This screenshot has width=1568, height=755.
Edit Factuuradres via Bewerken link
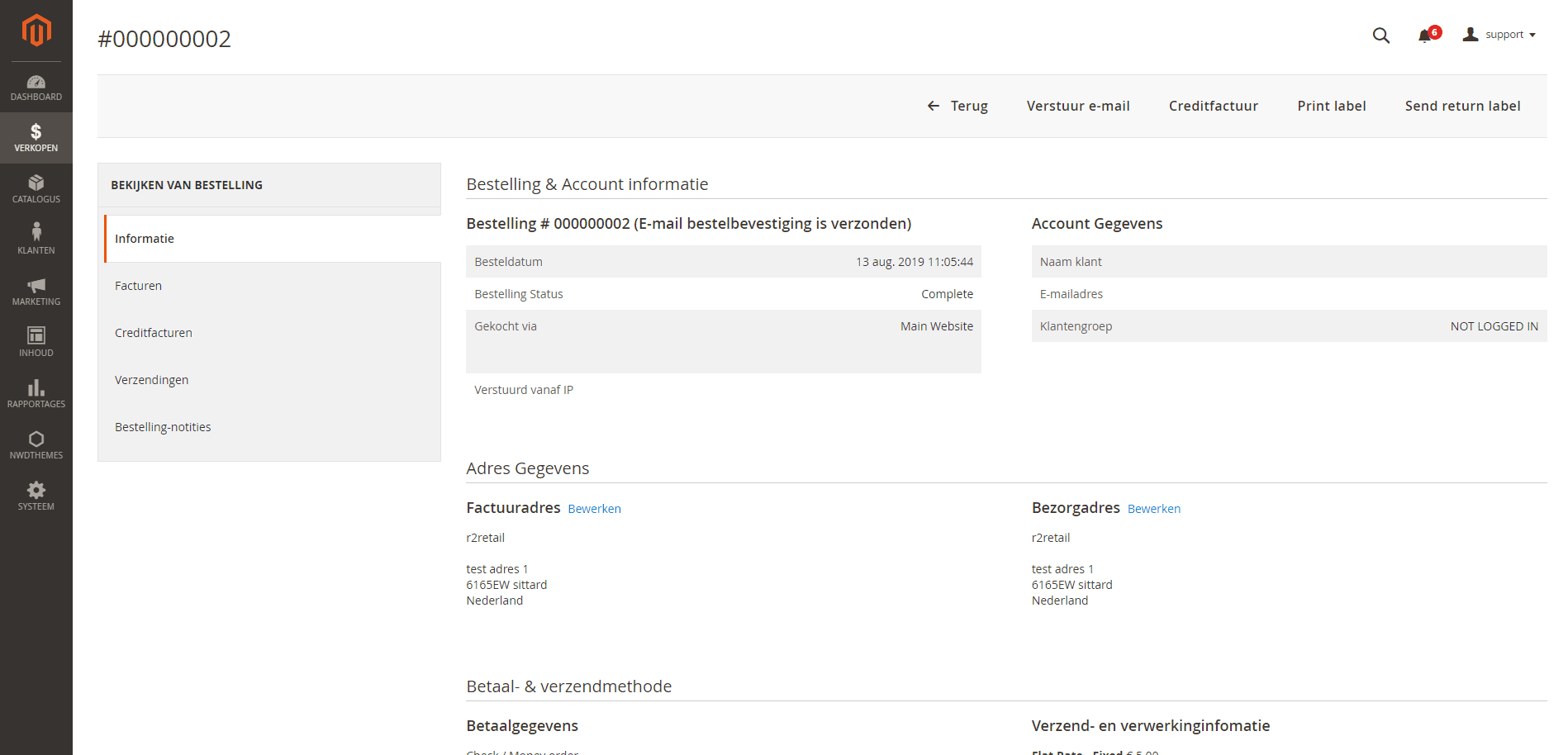tap(594, 509)
